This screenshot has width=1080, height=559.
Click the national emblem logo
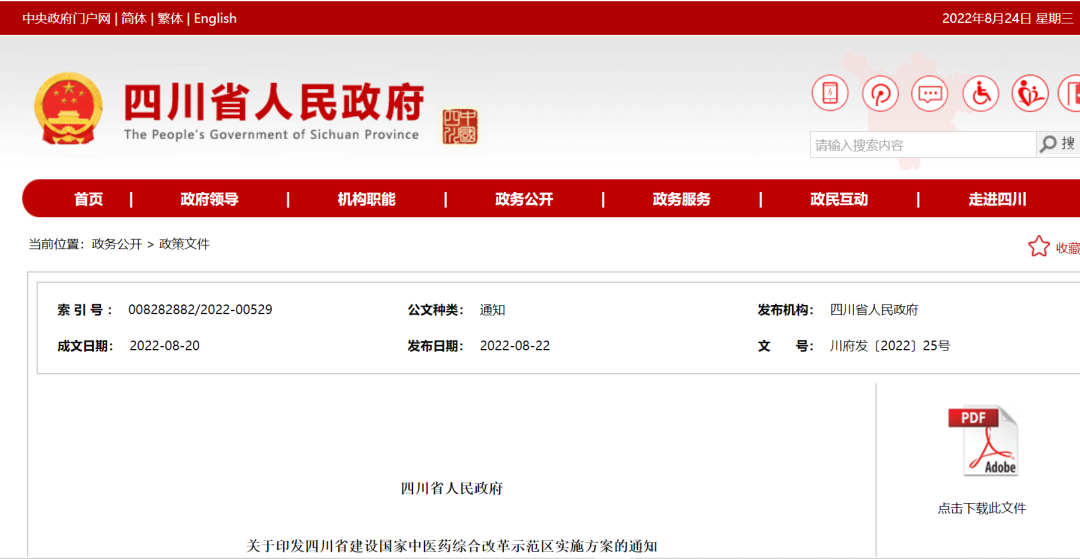click(x=68, y=109)
